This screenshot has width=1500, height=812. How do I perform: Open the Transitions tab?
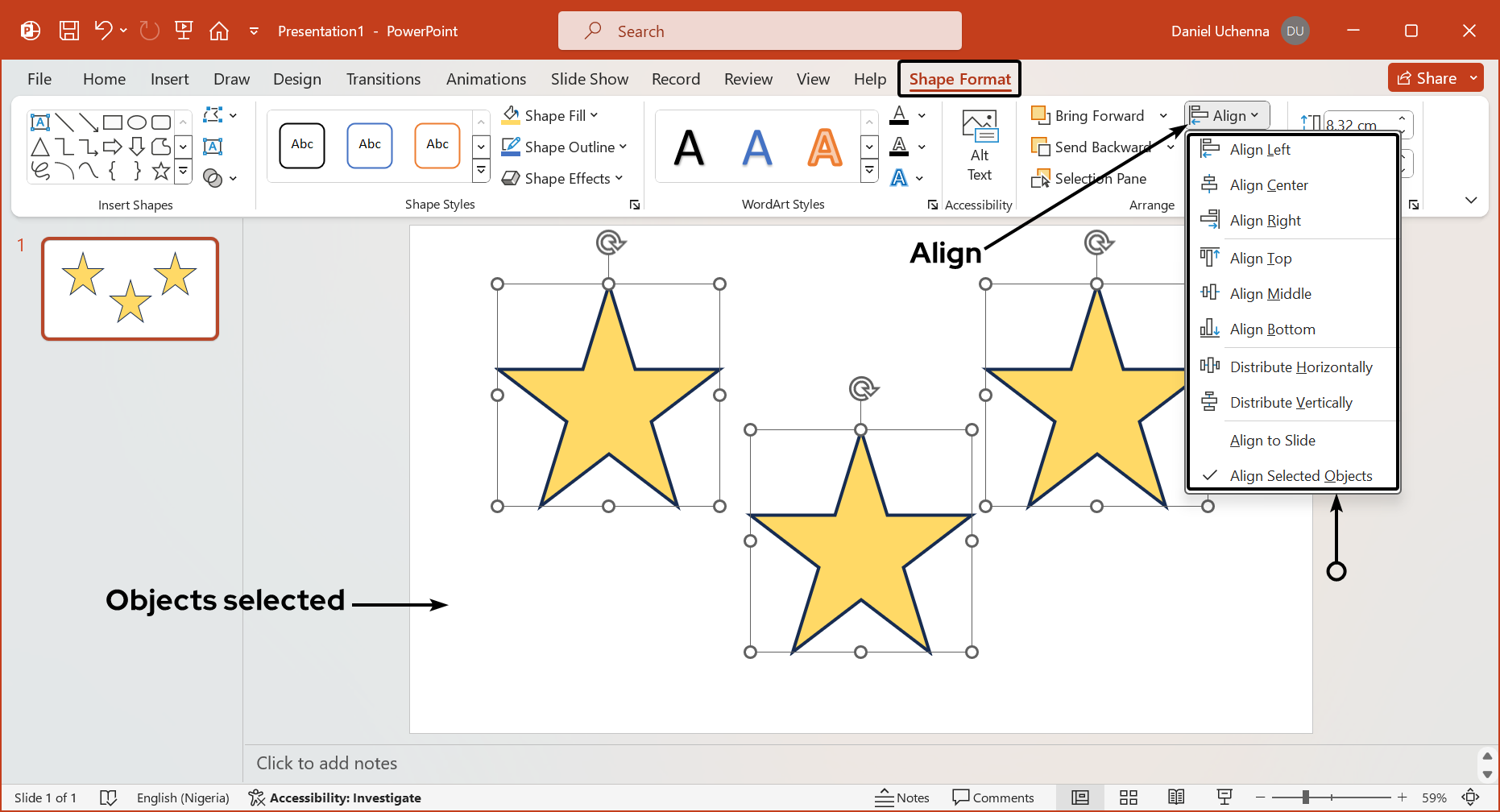click(x=383, y=79)
